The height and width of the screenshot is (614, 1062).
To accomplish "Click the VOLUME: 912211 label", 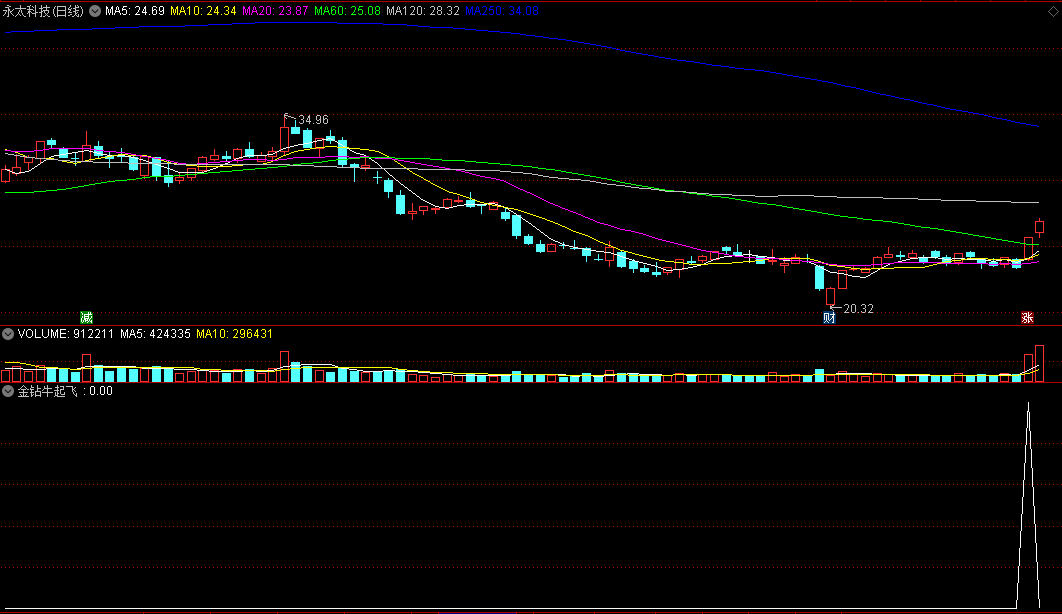I will (66, 334).
